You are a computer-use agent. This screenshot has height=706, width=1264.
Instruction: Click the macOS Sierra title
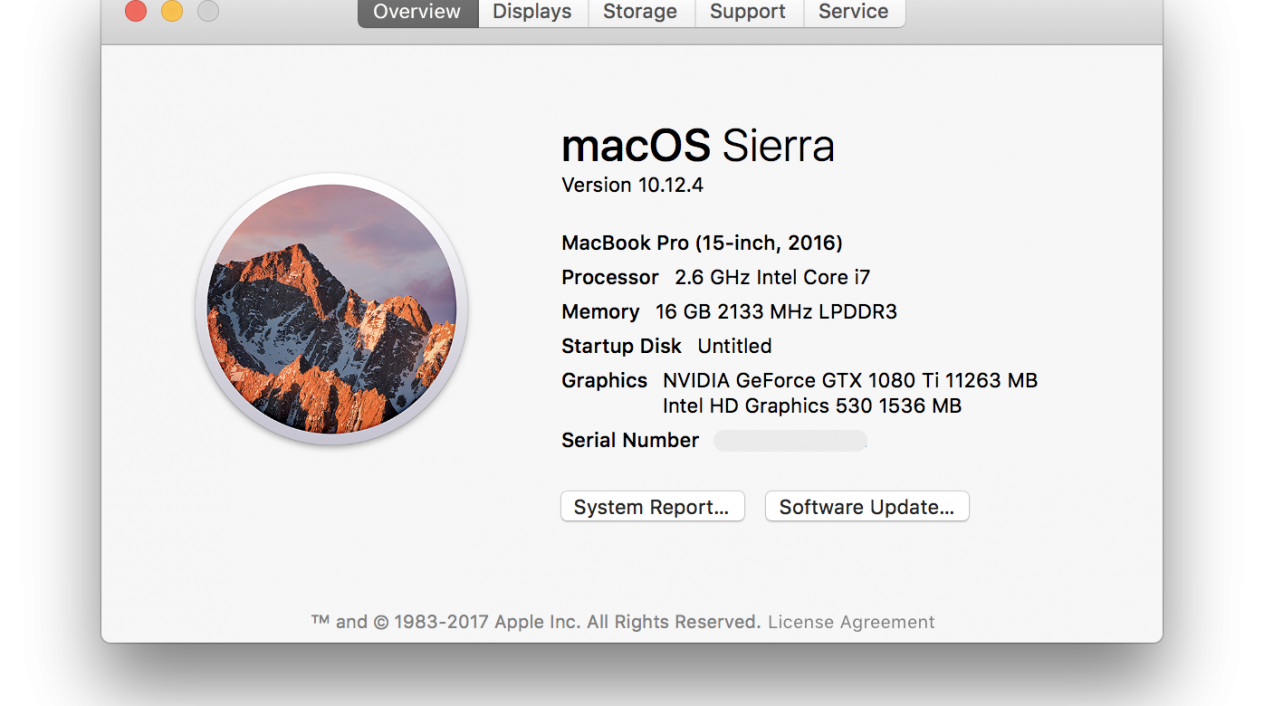[698, 146]
